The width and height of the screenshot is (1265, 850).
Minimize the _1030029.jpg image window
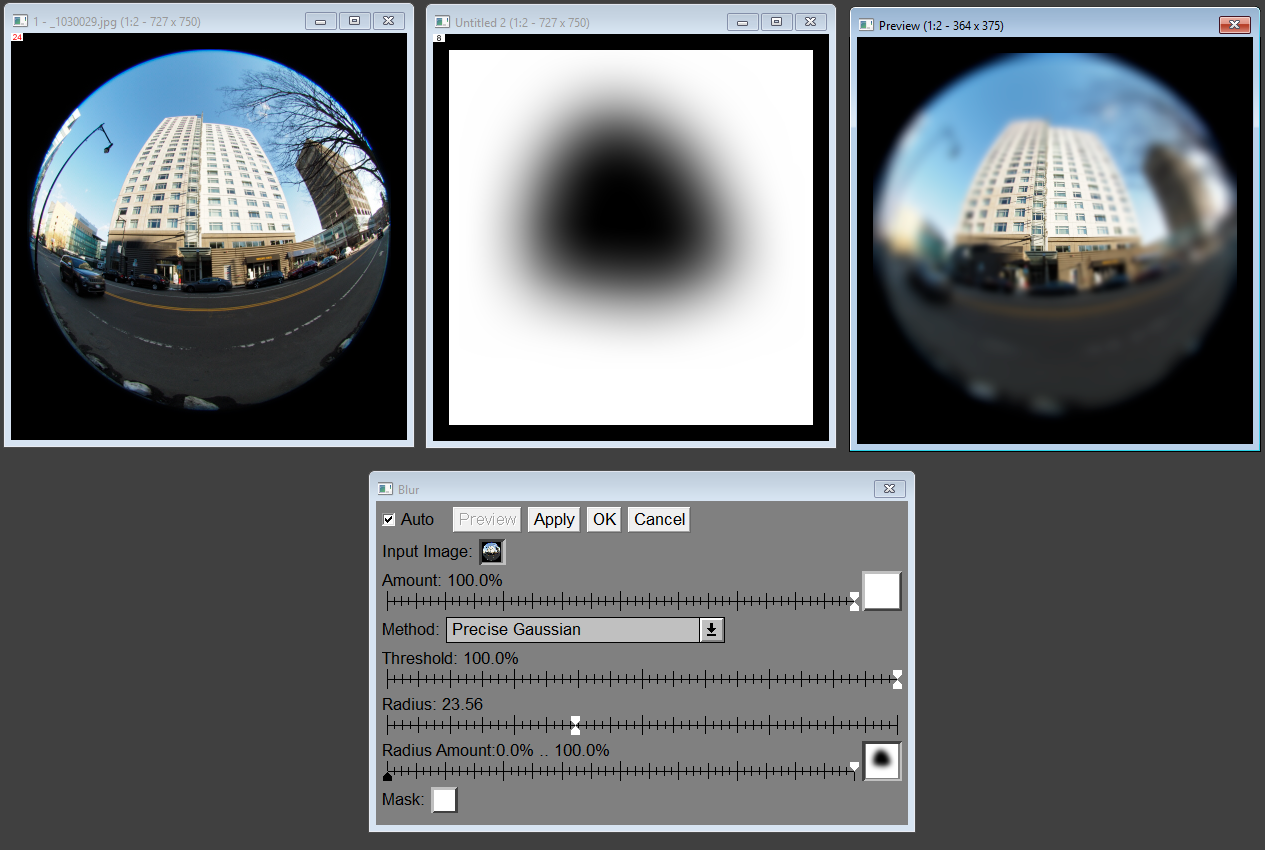coord(321,21)
